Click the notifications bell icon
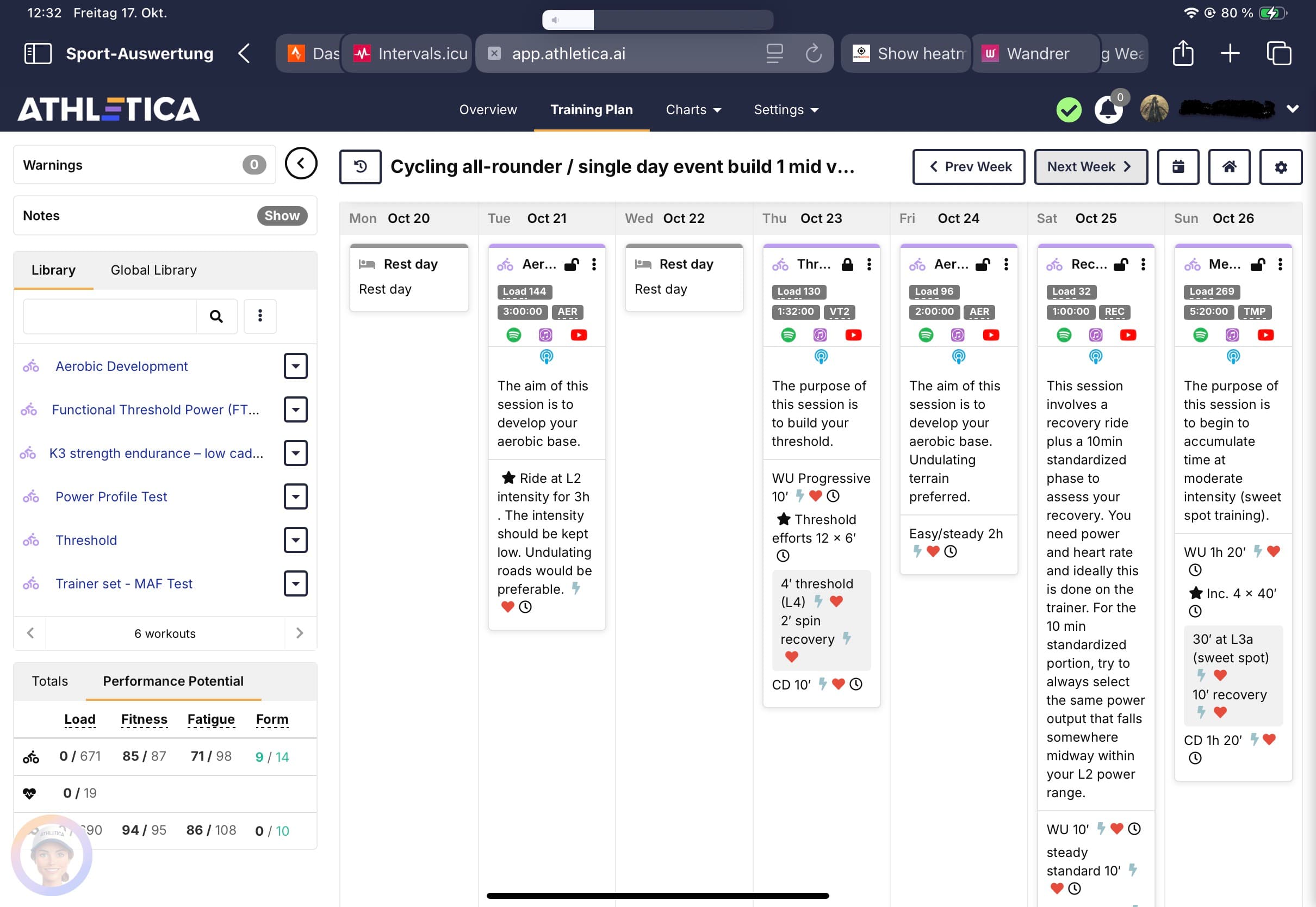 click(1108, 110)
